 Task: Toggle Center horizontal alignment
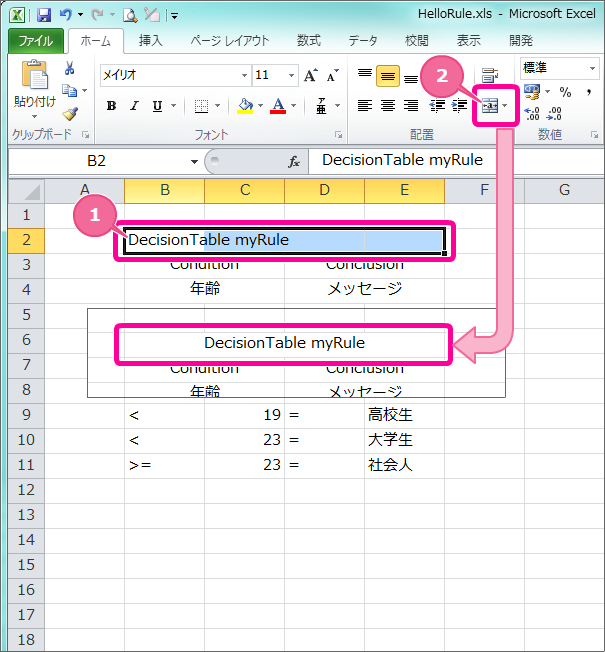(x=388, y=106)
